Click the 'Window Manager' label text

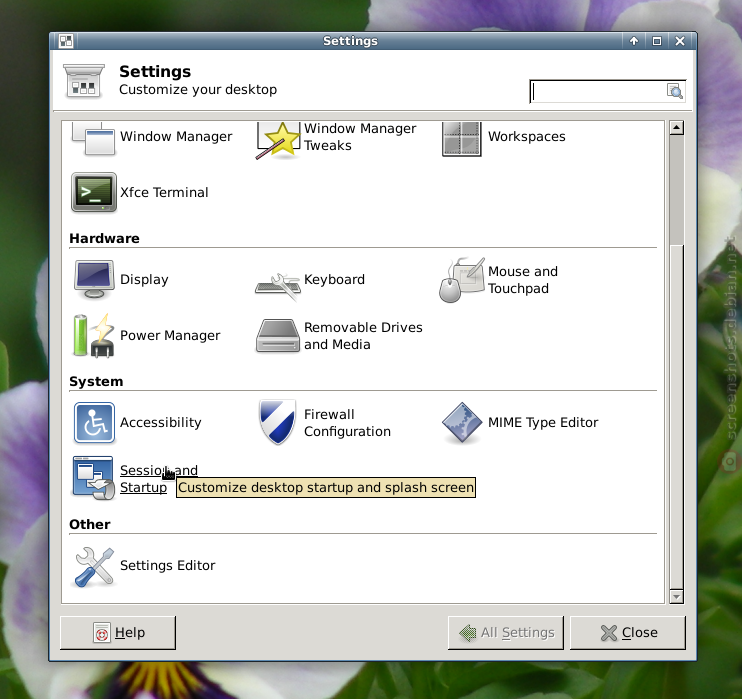pyautogui.click(x=176, y=137)
